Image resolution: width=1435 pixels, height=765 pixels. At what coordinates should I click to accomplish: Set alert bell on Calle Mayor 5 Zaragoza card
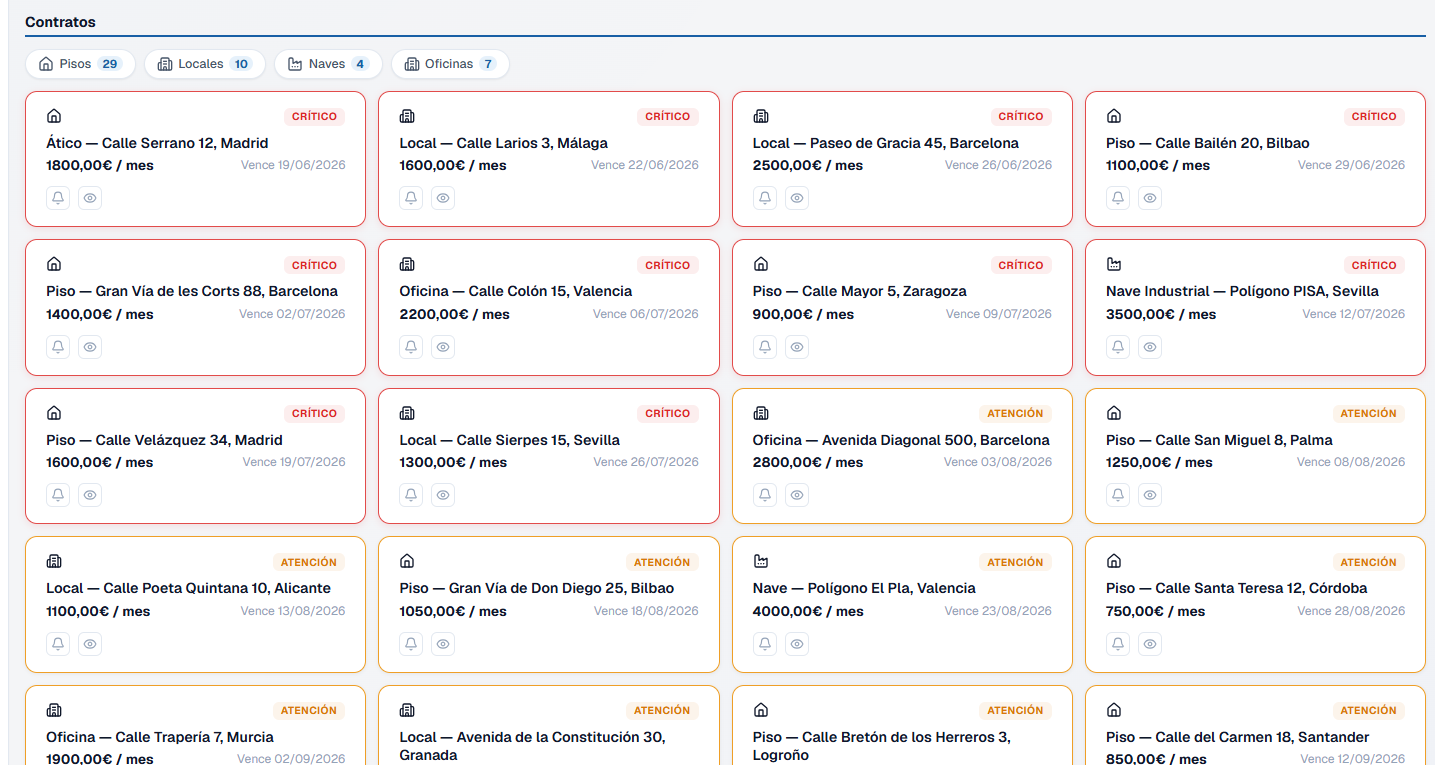[x=765, y=347]
